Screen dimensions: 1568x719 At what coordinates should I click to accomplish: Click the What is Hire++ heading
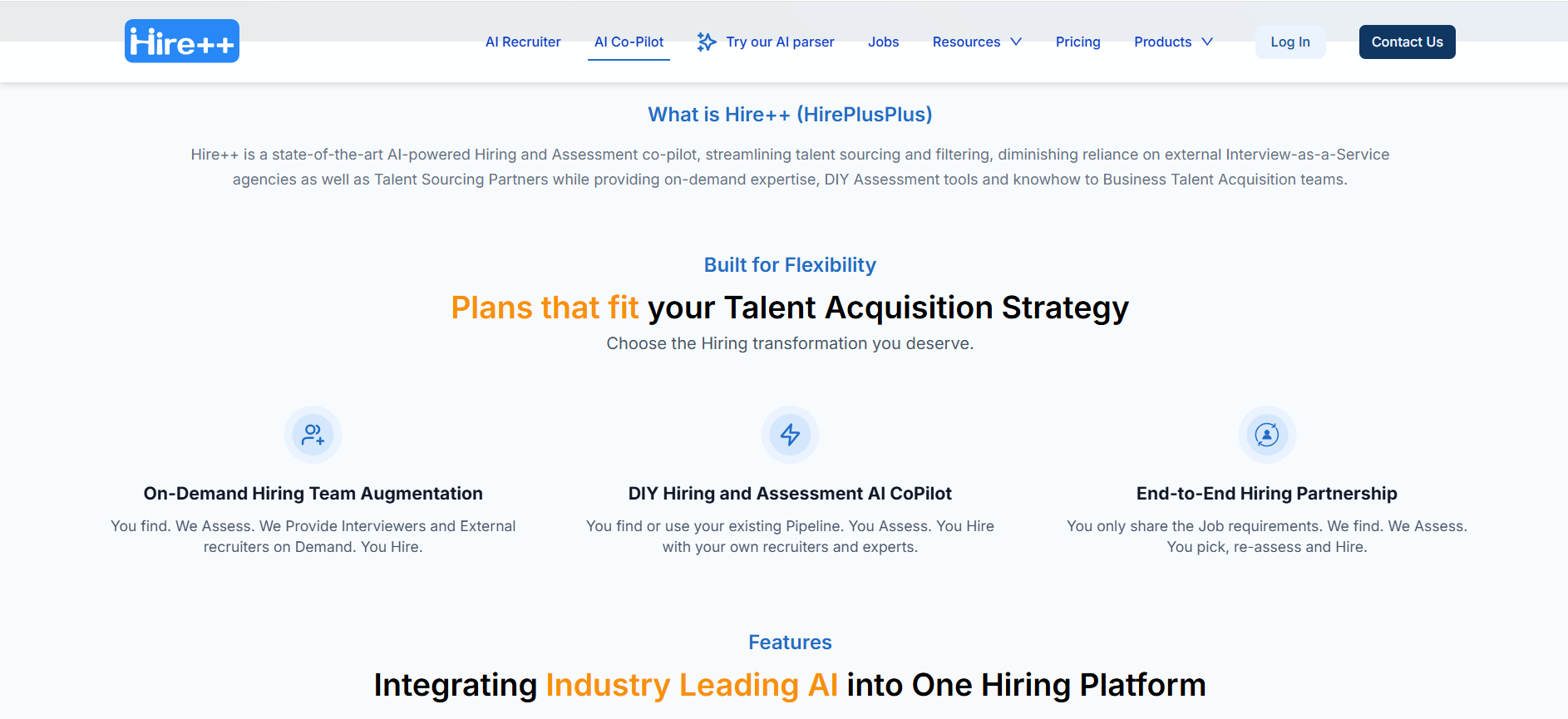[x=790, y=115]
